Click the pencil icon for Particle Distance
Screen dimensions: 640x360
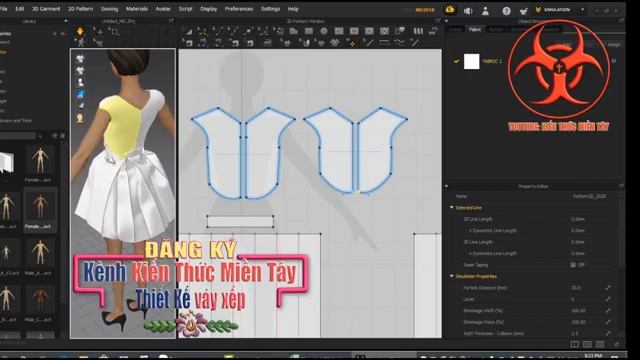608,288
